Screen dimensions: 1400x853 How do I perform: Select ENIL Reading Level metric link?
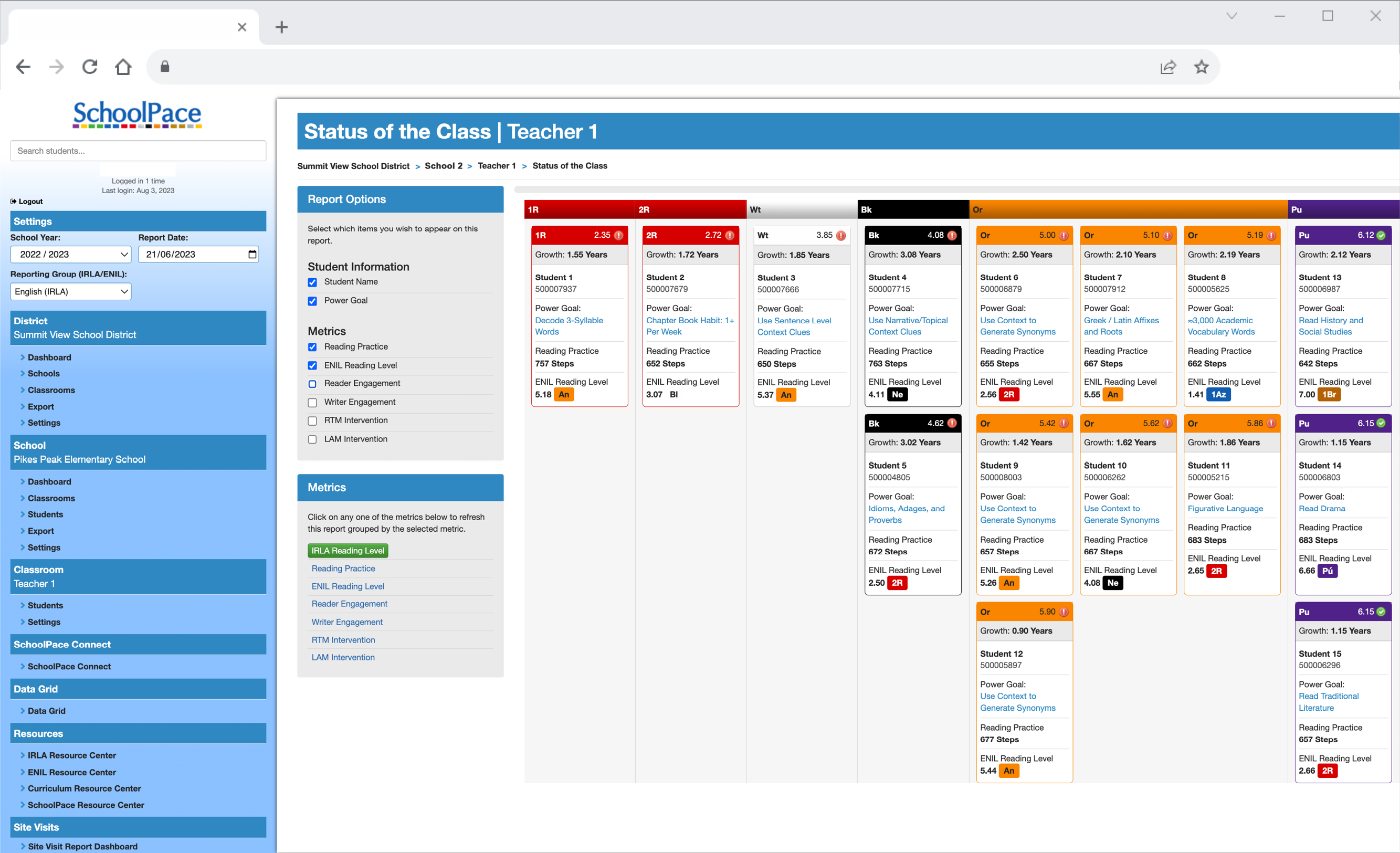[347, 586]
